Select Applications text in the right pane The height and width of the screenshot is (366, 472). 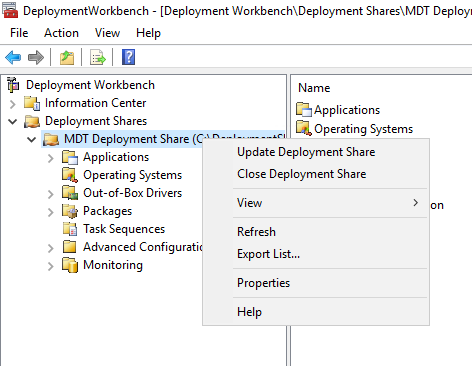point(347,110)
